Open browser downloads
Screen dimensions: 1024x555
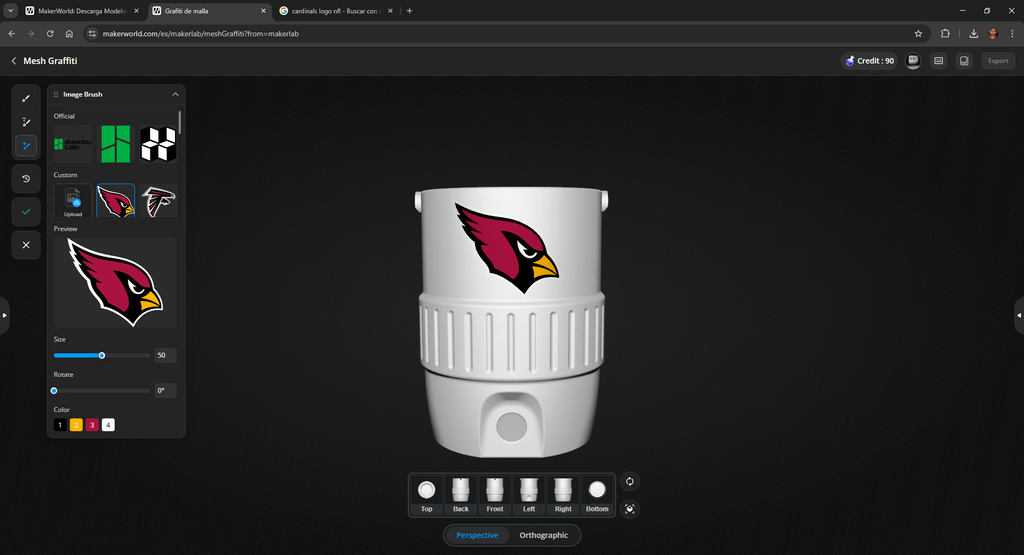(974, 33)
